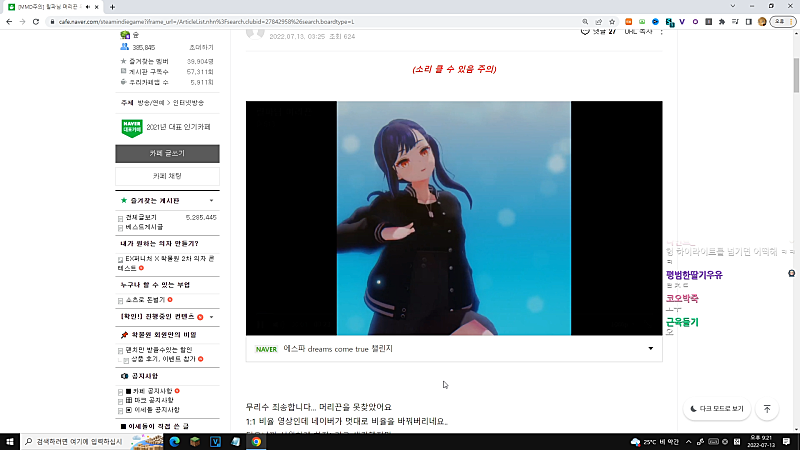The width and height of the screenshot is (800, 450).
Task: Open the 카페 채팅 chat button
Action: click(167, 176)
